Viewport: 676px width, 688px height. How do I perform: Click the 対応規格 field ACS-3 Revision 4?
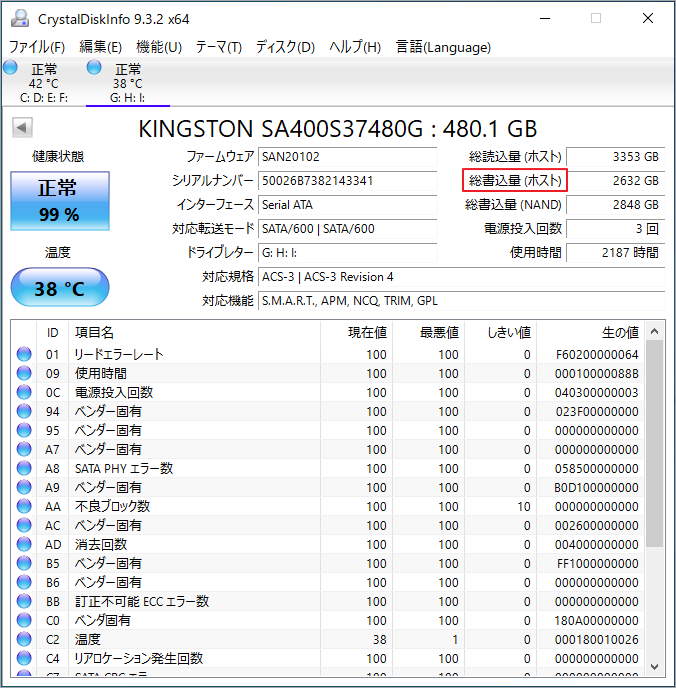(461, 277)
